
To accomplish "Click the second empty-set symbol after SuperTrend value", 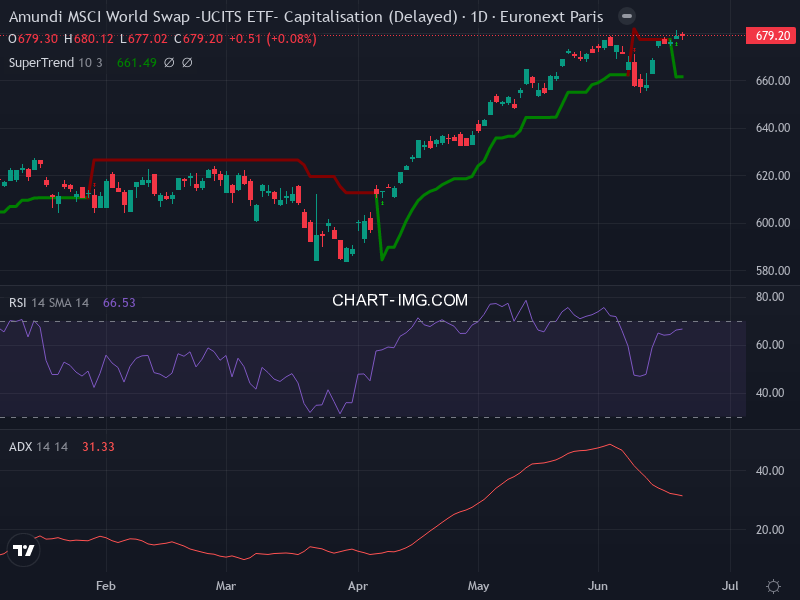I will (187, 63).
